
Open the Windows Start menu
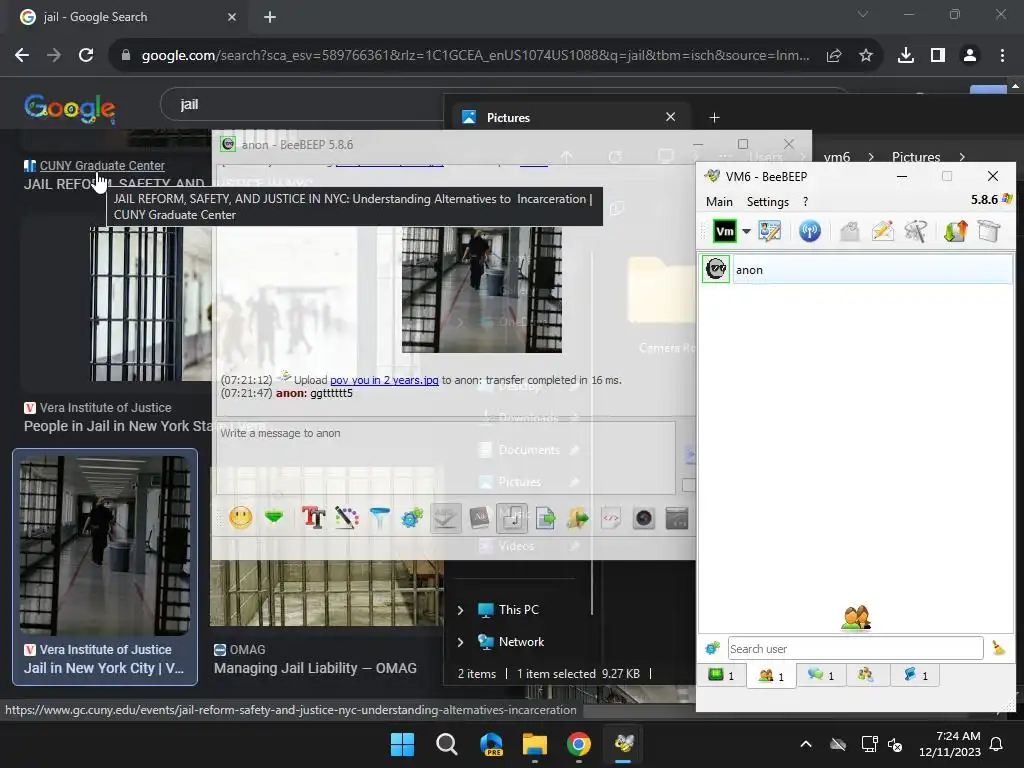(x=402, y=744)
